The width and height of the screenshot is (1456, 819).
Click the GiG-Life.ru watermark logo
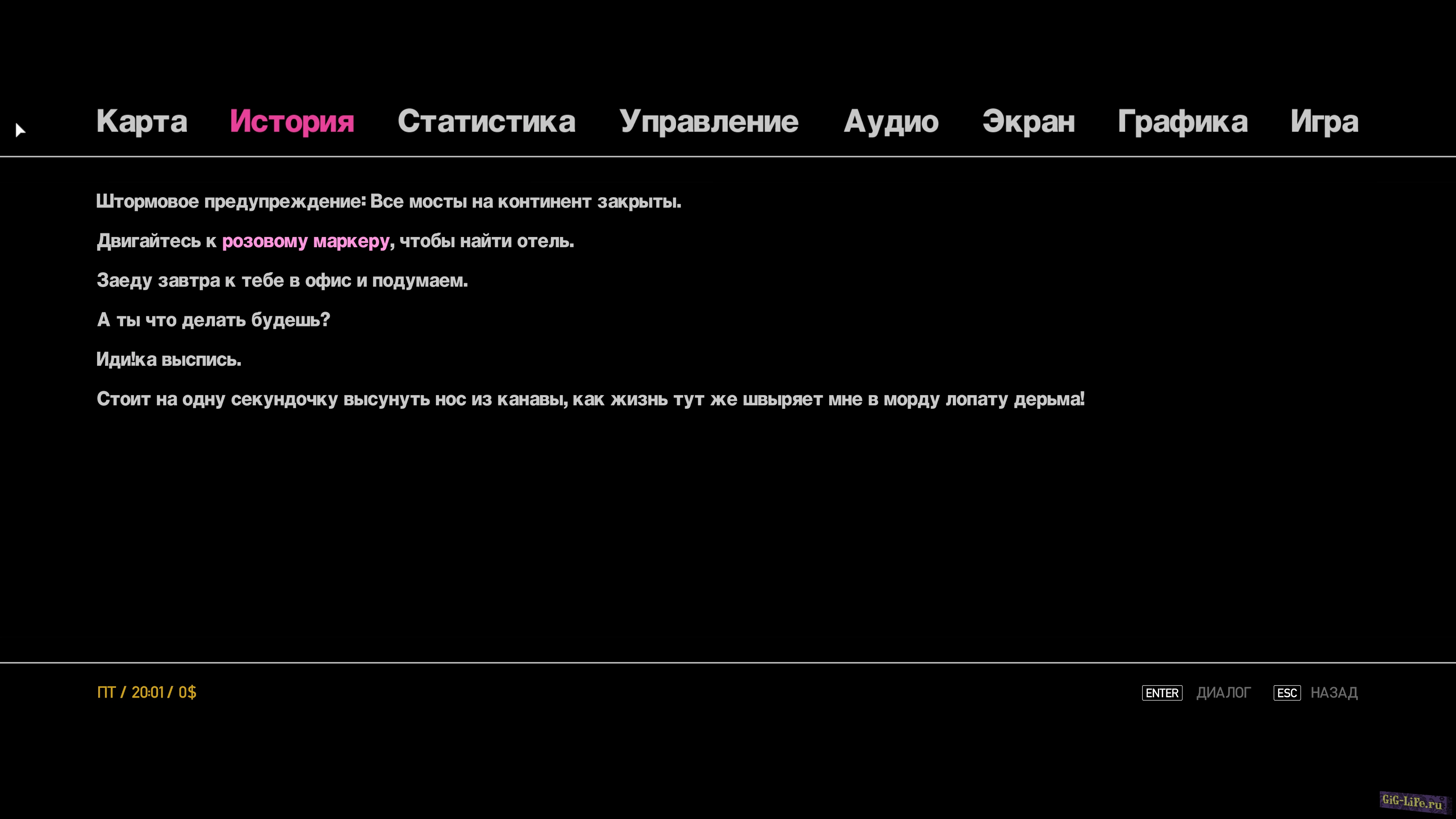point(1411,802)
